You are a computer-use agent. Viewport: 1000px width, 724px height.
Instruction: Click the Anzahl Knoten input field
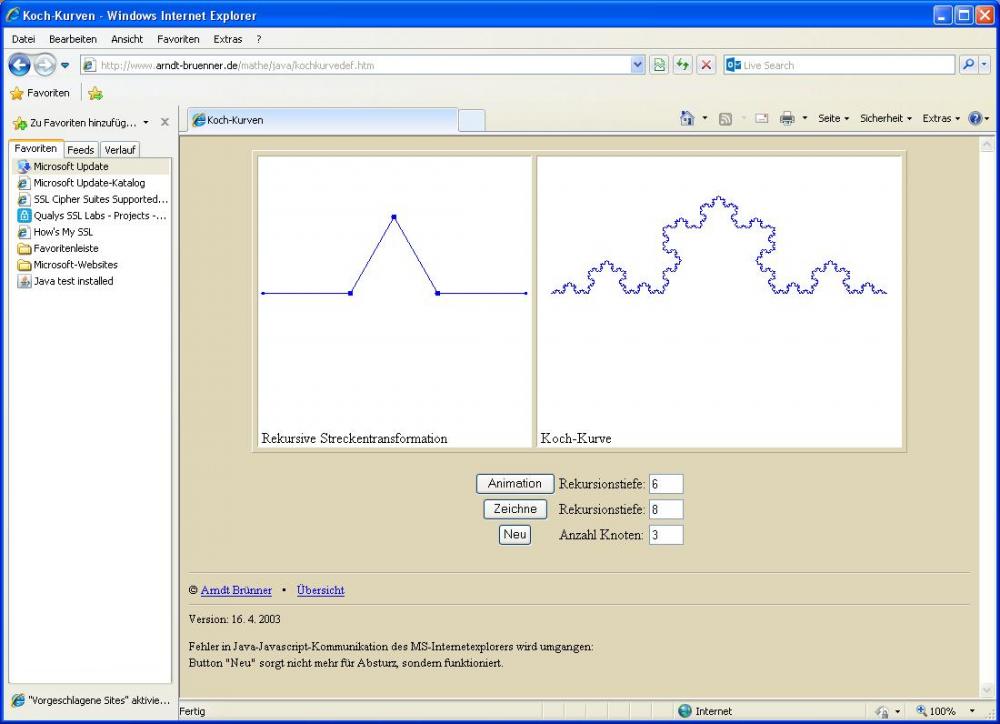click(666, 535)
